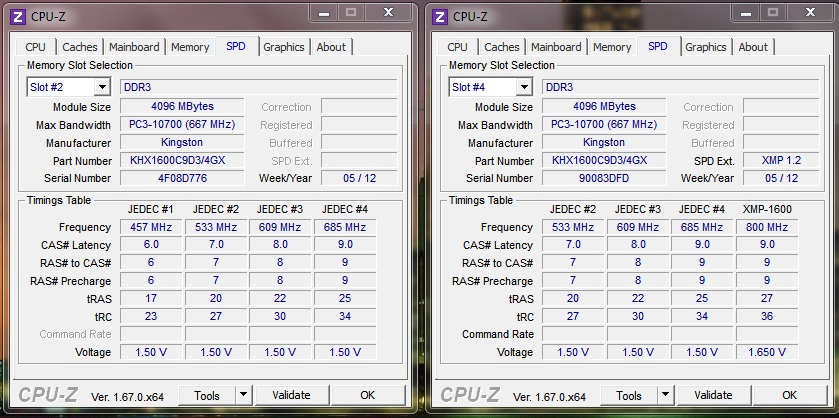Open About tab in the left CPU-Z window
Viewport: 839px width, 418px height.
pos(331,47)
